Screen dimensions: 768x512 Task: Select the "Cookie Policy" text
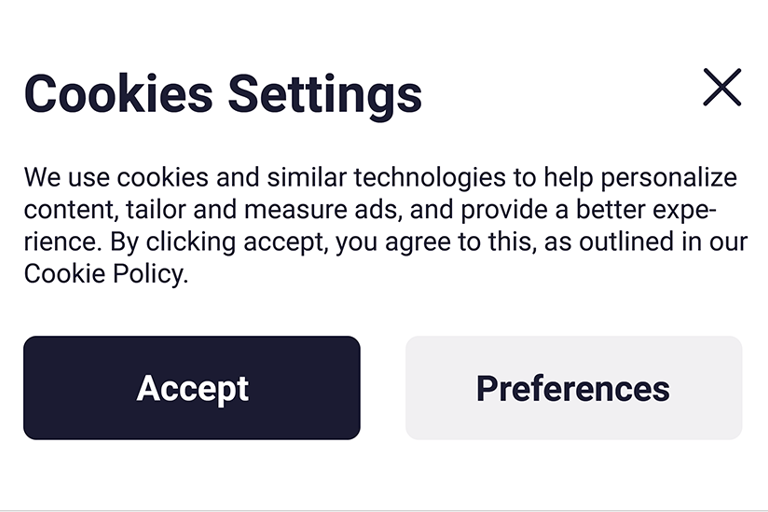click(104, 274)
